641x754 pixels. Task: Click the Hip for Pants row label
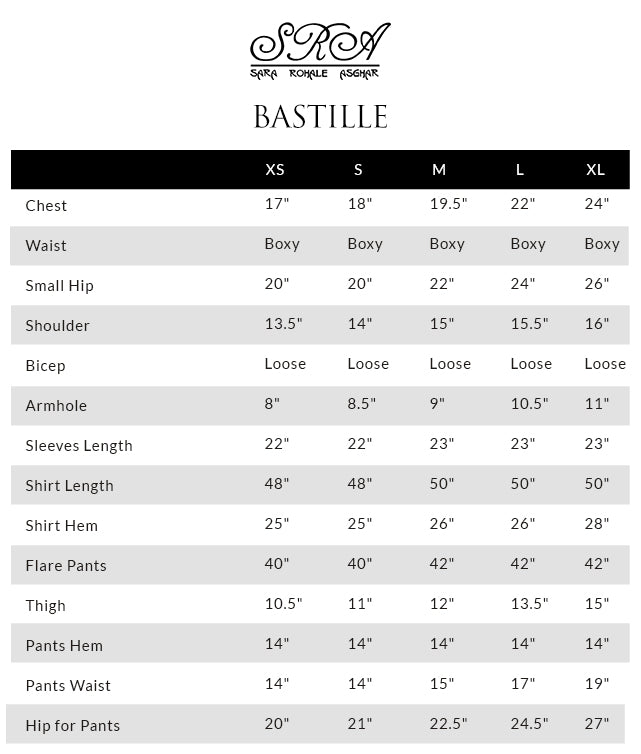tap(72, 726)
